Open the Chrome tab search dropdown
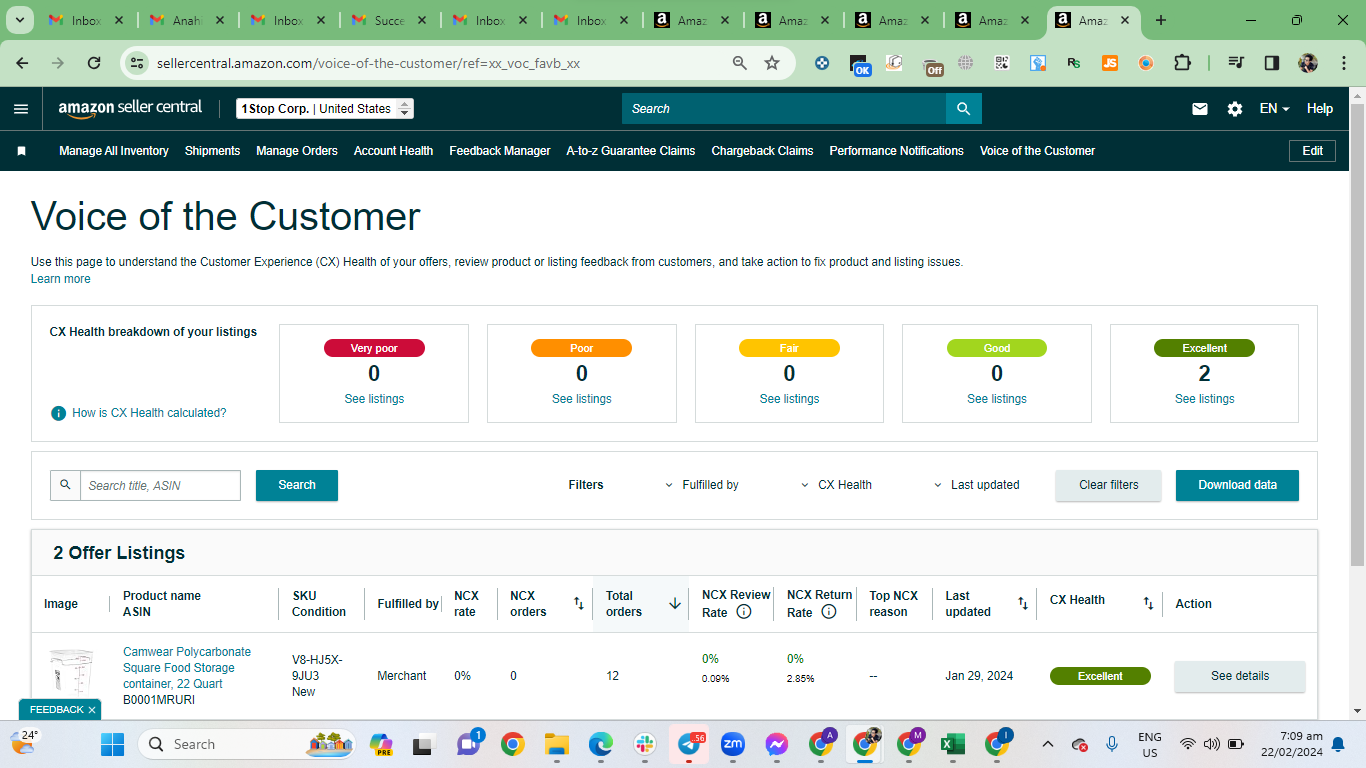 (x=21, y=20)
